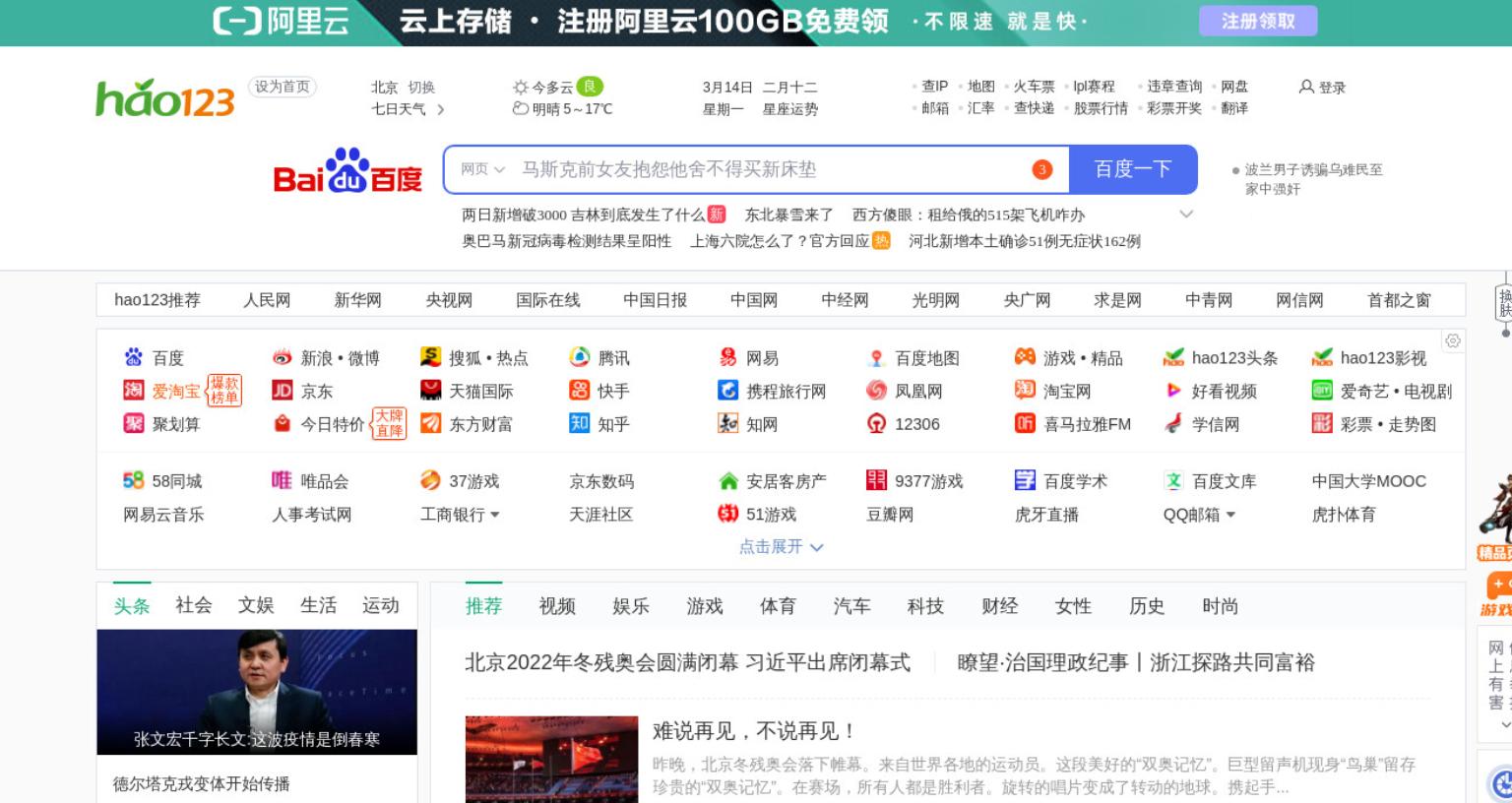1512x803 pixels.
Task: Select the 娱乐 feed tab
Action: (631, 606)
